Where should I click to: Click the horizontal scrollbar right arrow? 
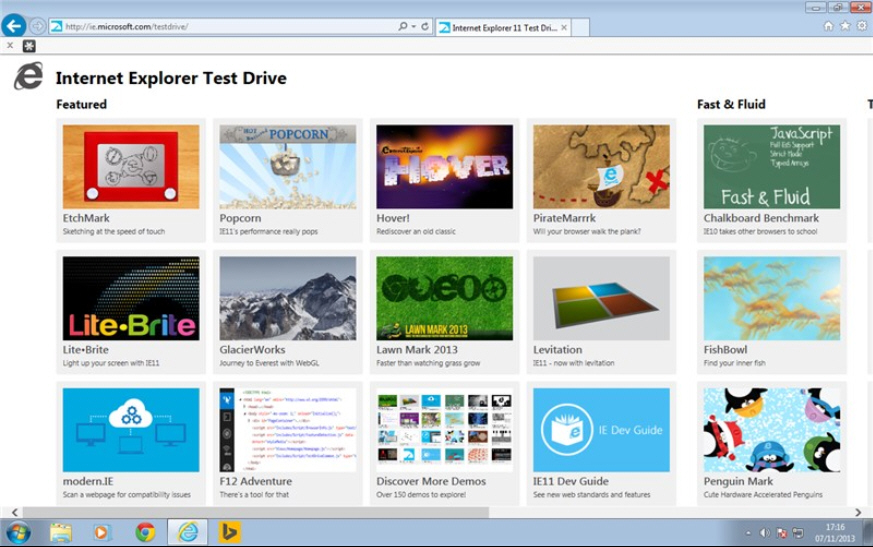[x=858, y=512]
